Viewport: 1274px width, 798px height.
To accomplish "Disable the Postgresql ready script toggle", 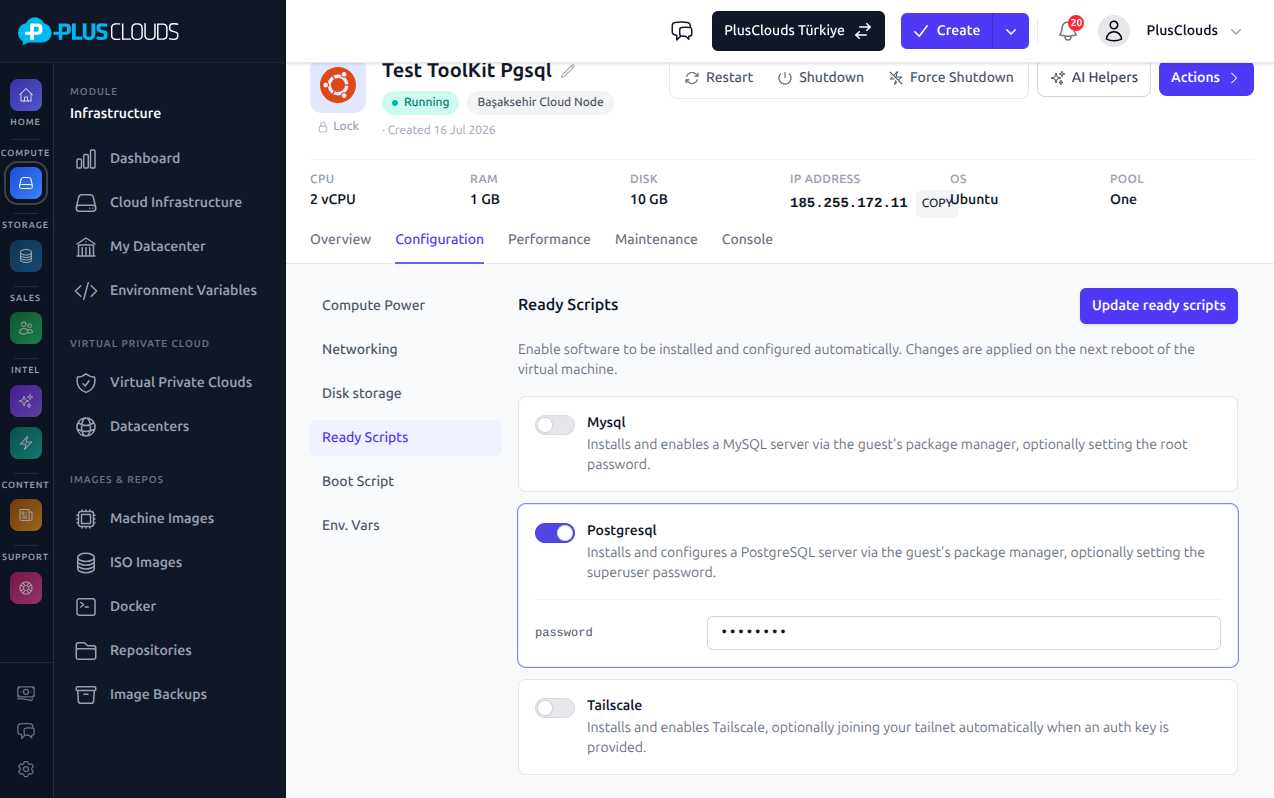I will coord(555,533).
